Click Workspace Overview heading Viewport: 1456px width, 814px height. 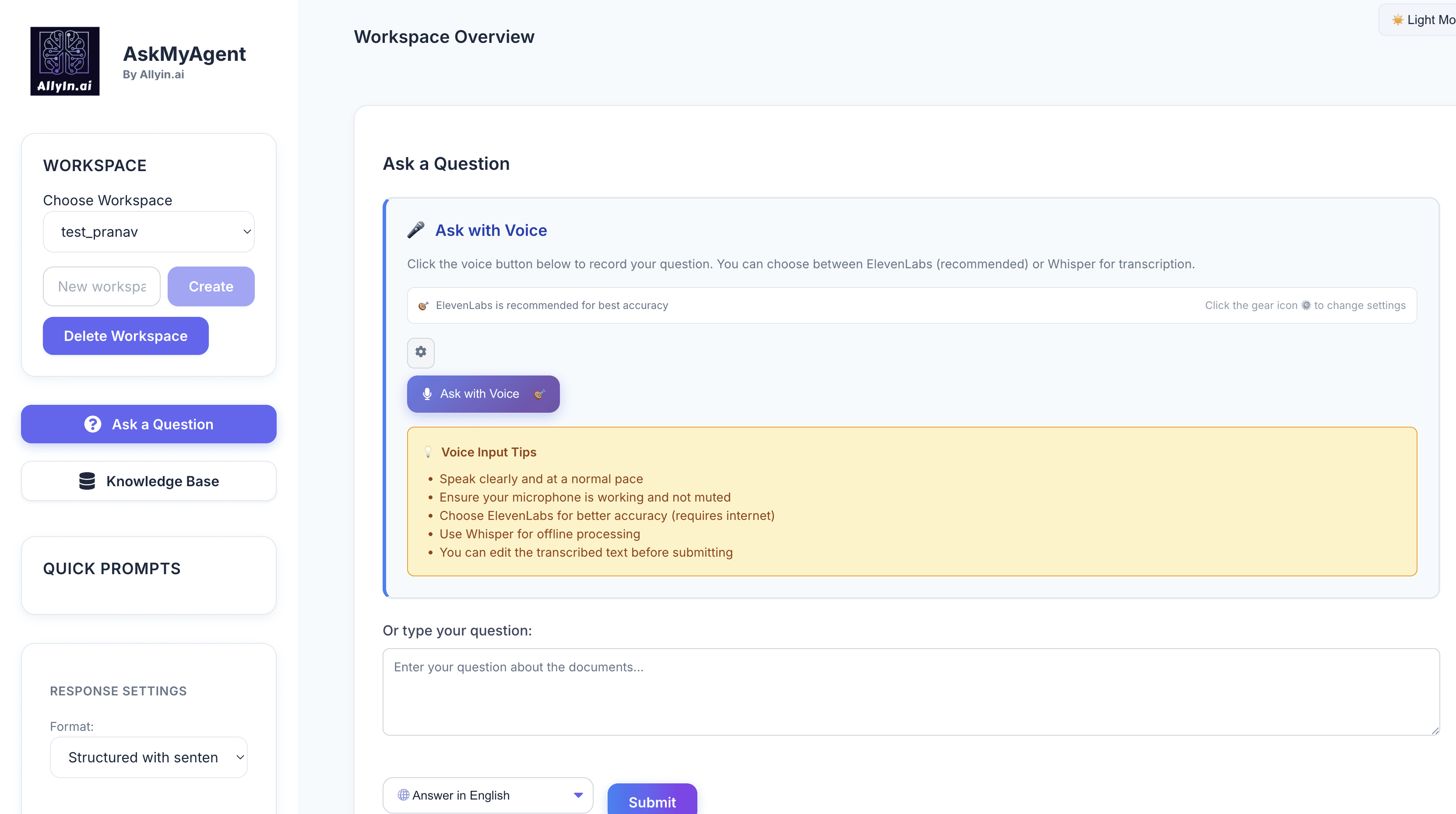pyautogui.click(x=444, y=37)
